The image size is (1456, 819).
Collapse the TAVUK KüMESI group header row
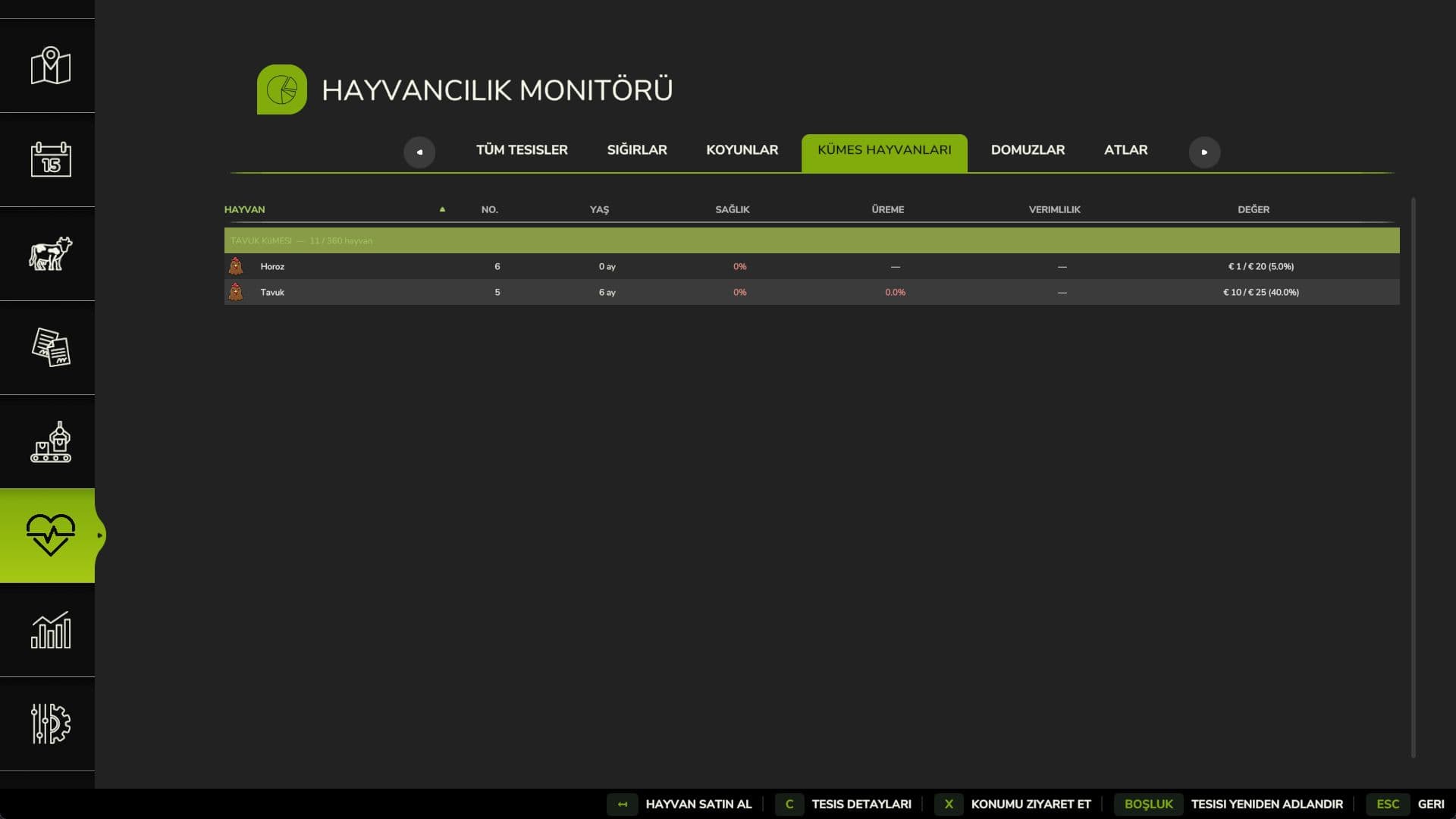point(811,240)
